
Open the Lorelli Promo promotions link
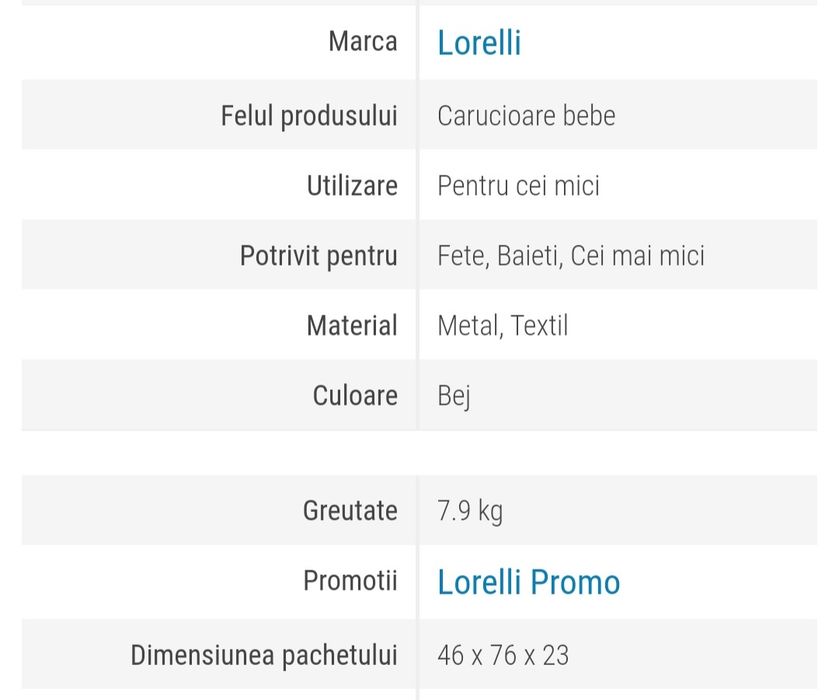click(528, 582)
